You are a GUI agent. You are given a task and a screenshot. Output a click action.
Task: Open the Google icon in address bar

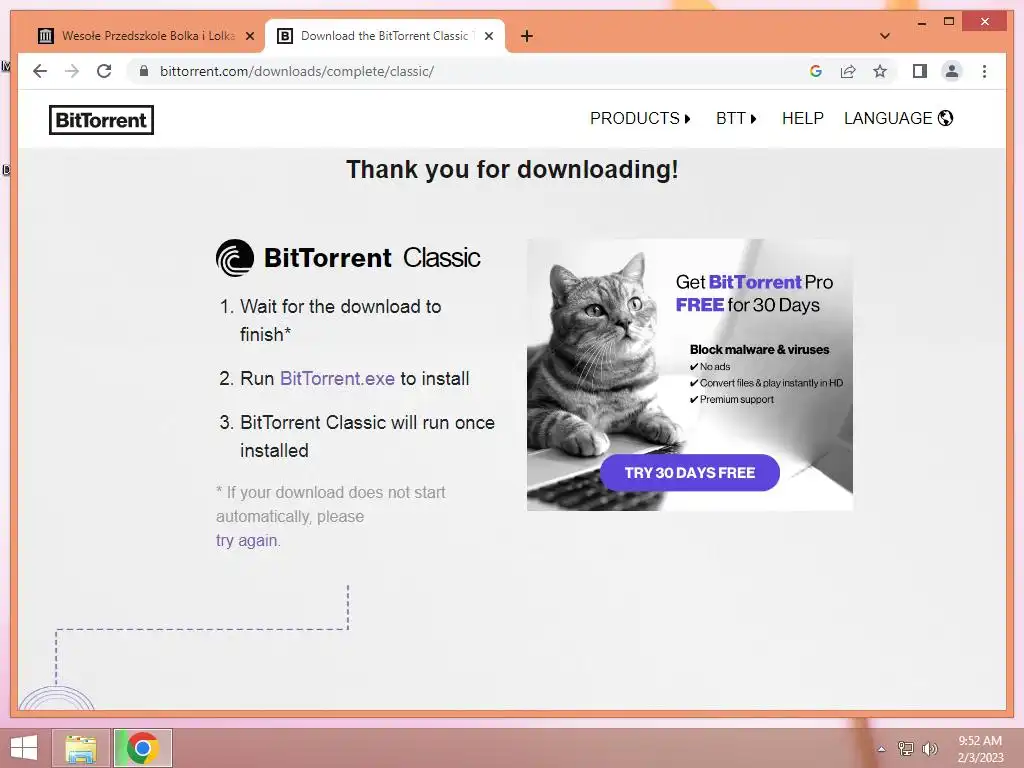point(816,71)
